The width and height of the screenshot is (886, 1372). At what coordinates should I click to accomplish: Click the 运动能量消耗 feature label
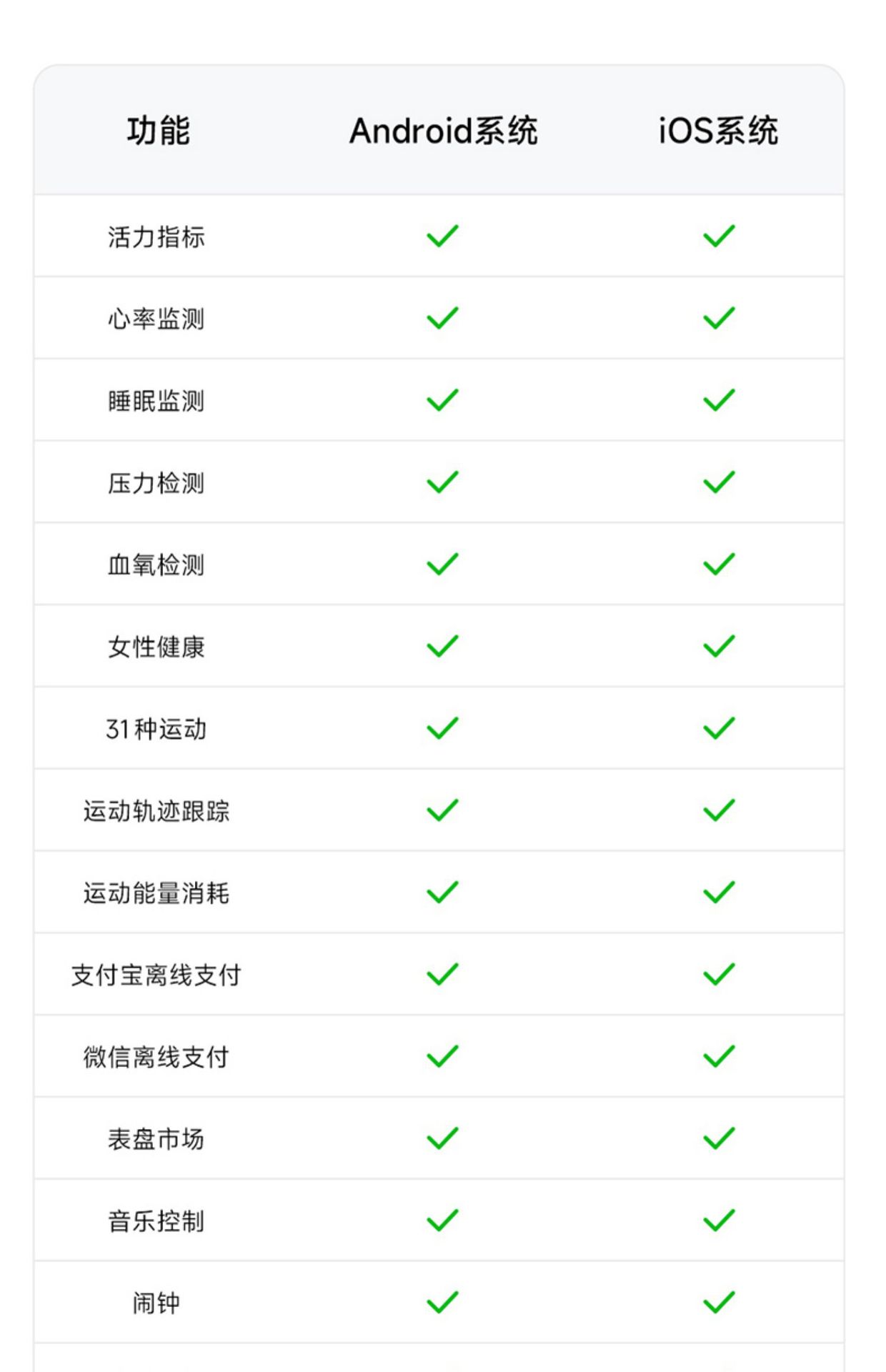(x=156, y=893)
